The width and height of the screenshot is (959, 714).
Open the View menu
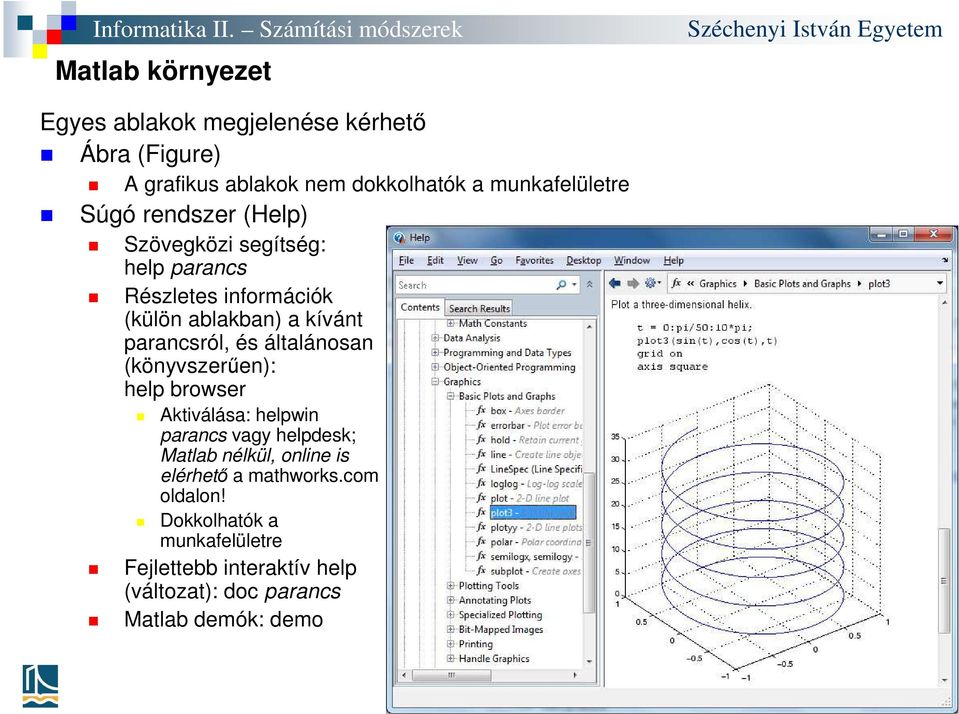pos(467,261)
